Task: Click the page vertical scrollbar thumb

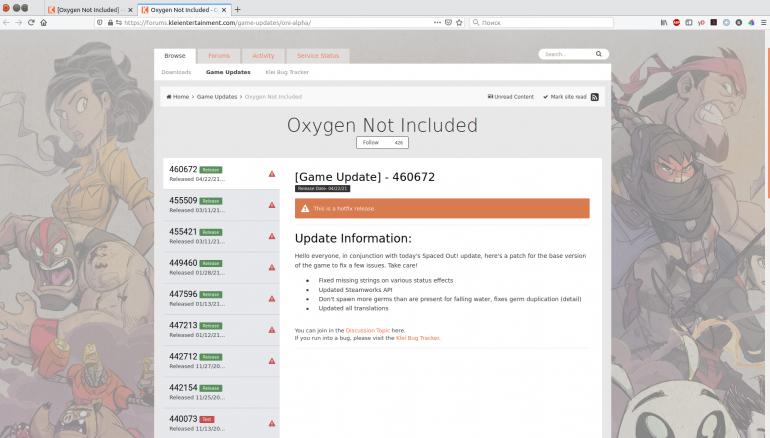Action: (768, 121)
